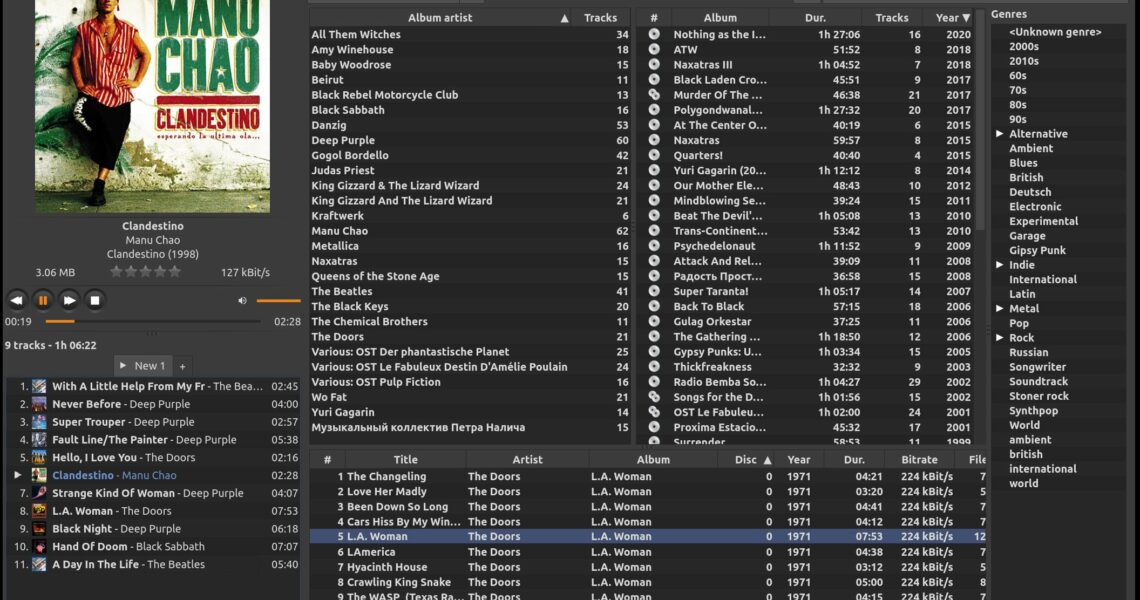Viewport: 1140px width, 600px height.
Task: Select Kraftwerk in the album artist list
Action: (x=337, y=216)
